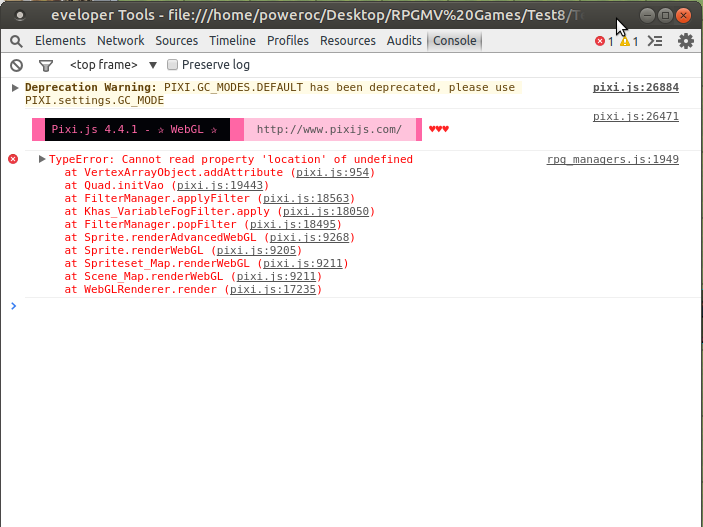Expand the TypeError stack trace
This screenshot has height=527, width=703.
point(42,160)
